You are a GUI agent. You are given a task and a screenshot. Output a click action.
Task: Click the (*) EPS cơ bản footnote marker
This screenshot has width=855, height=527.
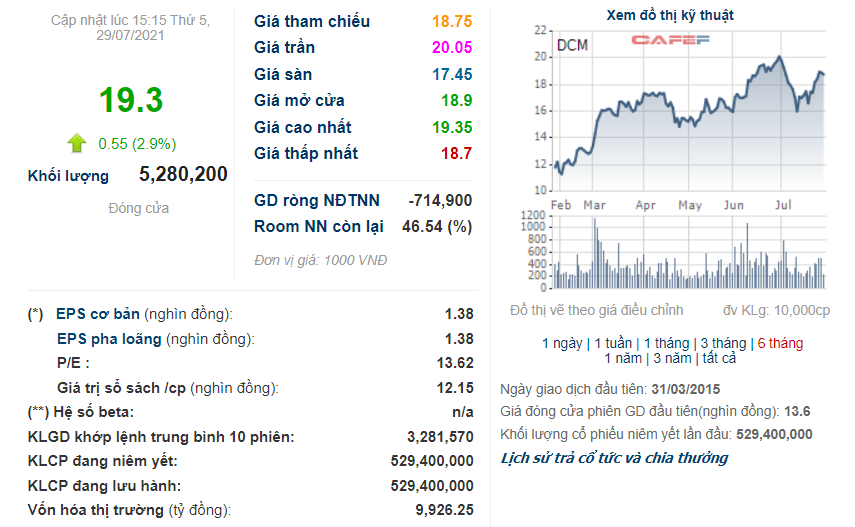click(35, 314)
